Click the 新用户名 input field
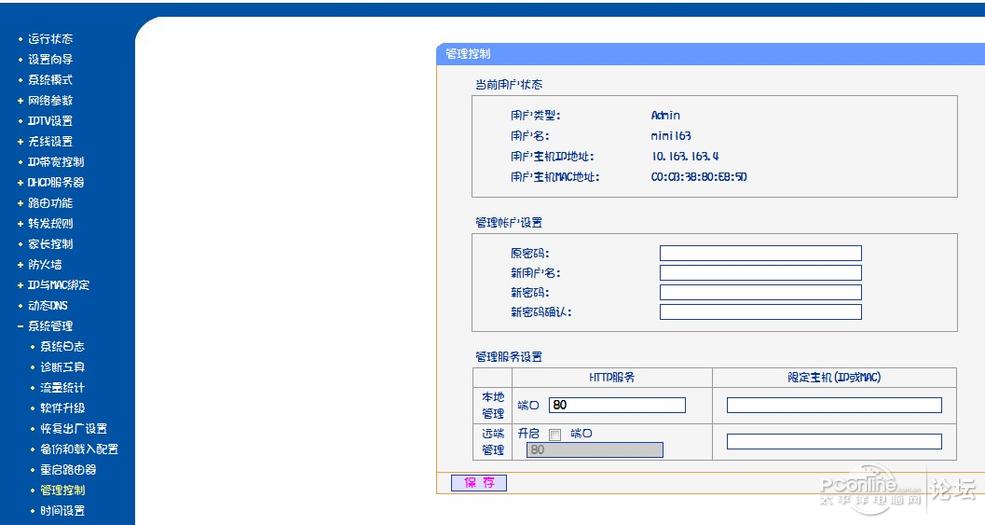Screen dimensions: 985x525 [x=760, y=273]
